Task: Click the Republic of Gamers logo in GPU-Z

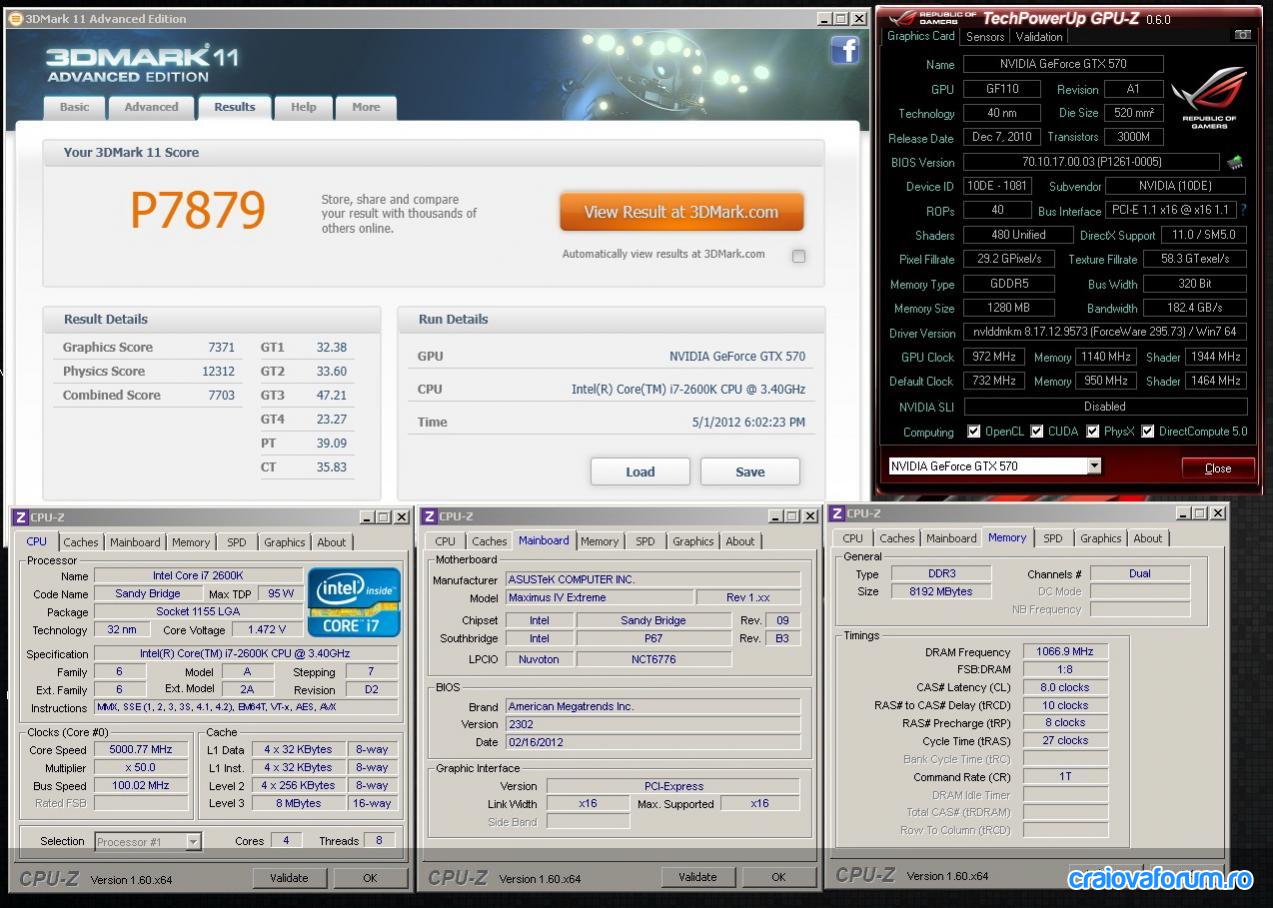Action: [x=1209, y=97]
